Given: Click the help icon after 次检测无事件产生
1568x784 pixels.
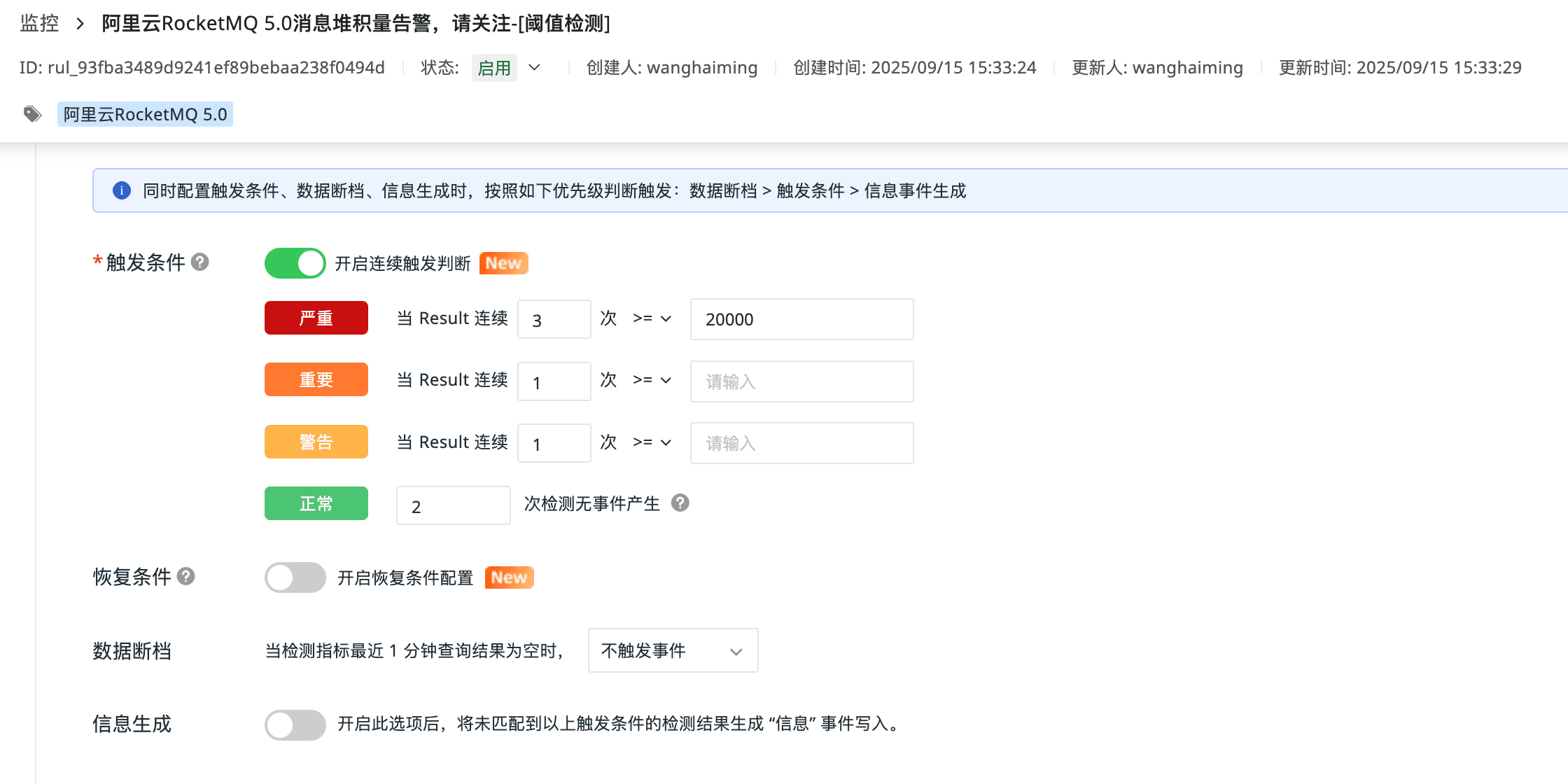Looking at the screenshot, I should point(680,503).
